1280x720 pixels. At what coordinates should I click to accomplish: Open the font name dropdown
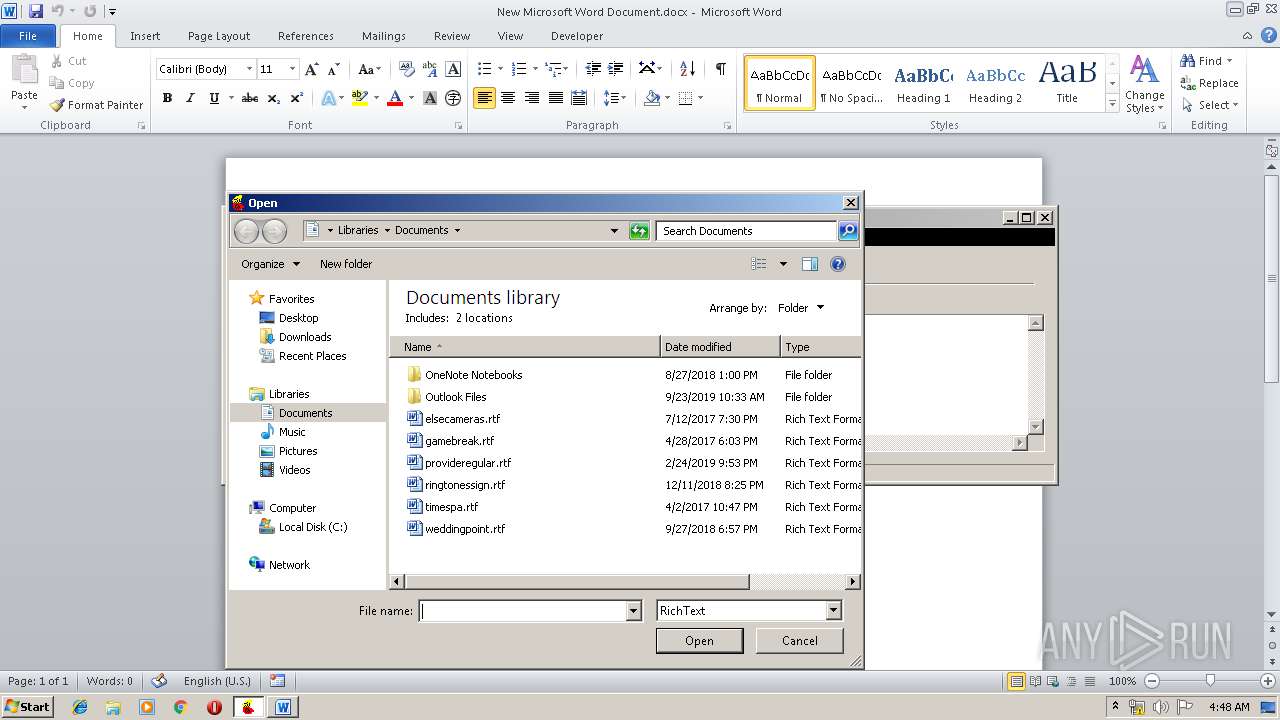click(249, 69)
